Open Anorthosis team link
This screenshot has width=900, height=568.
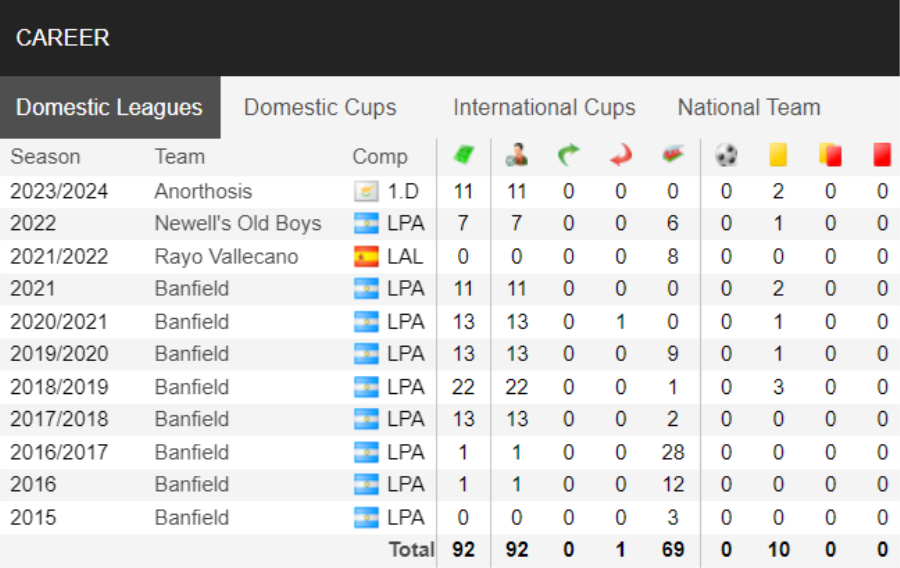[x=203, y=191]
